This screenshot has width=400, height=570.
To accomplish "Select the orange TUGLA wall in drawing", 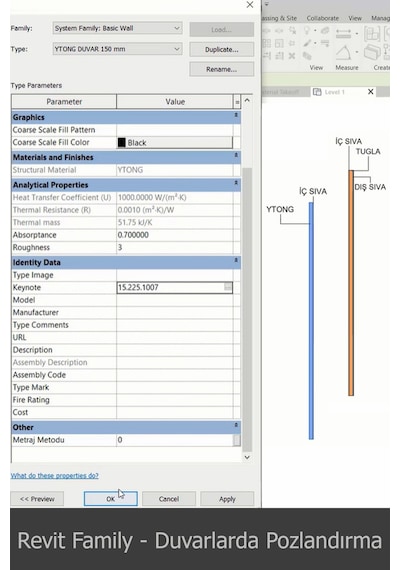I will pos(351,282).
